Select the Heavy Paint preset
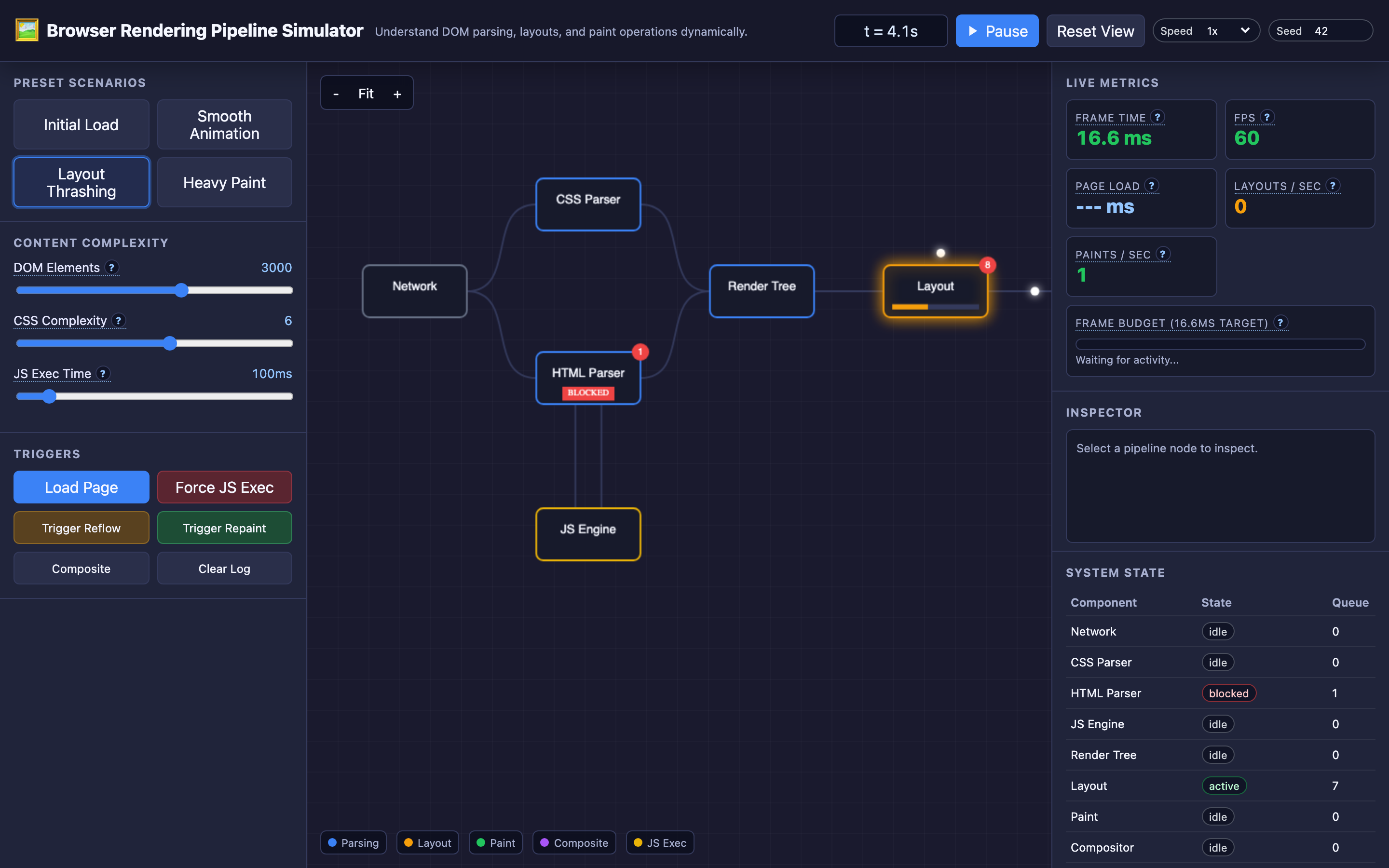 coord(224,183)
